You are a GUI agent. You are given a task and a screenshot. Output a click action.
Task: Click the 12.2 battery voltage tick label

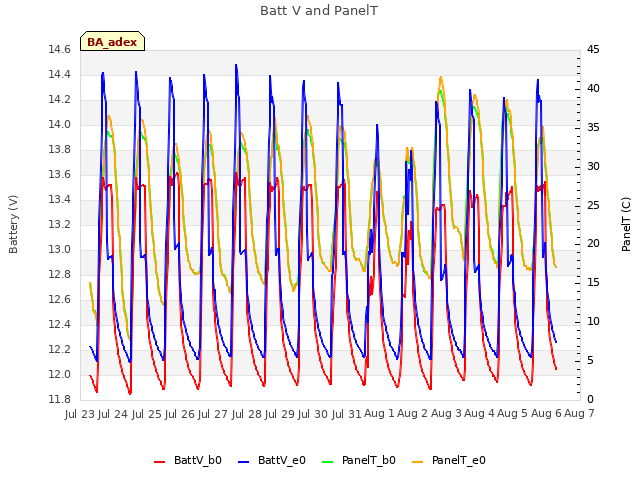[x=60, y=349]
